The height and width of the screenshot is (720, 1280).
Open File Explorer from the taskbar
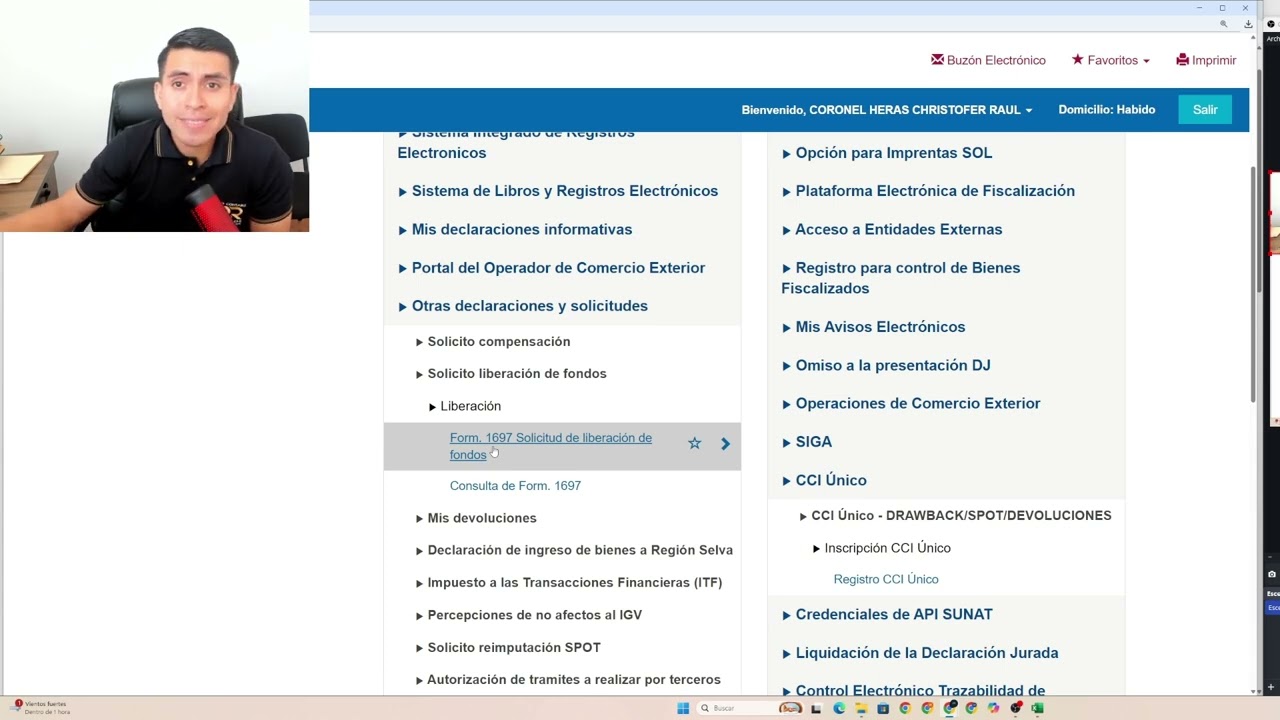(861, 708)
